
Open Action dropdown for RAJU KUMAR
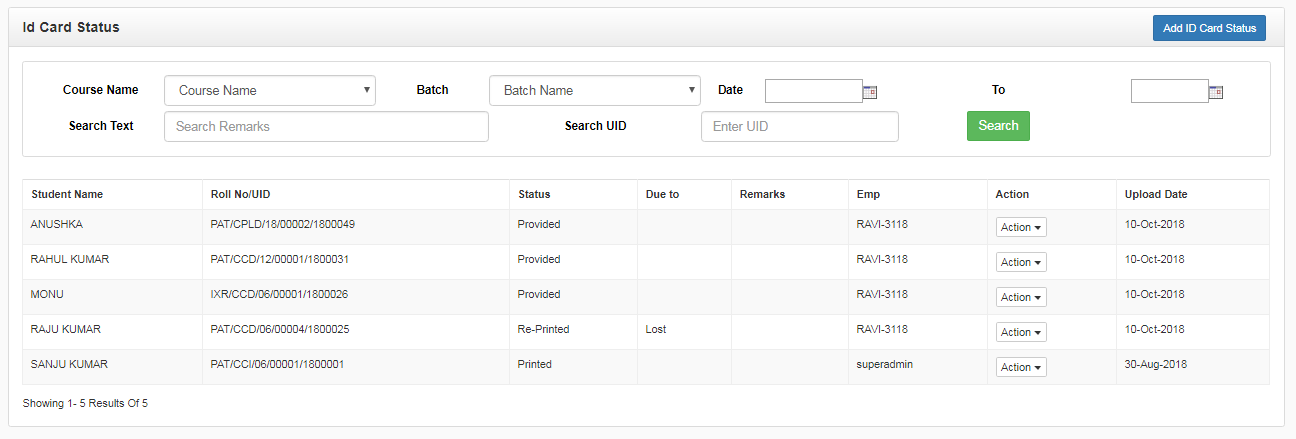click(x=1021, y=332)
